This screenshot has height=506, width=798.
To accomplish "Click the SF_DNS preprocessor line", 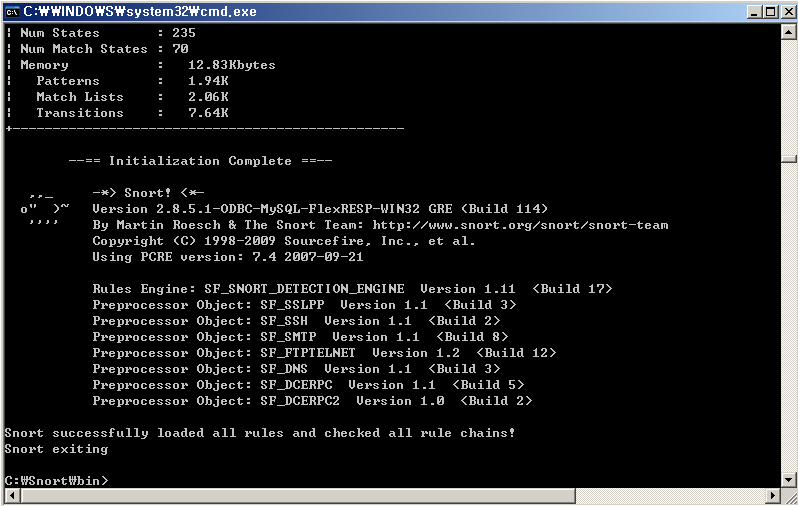I will [296, 369].
